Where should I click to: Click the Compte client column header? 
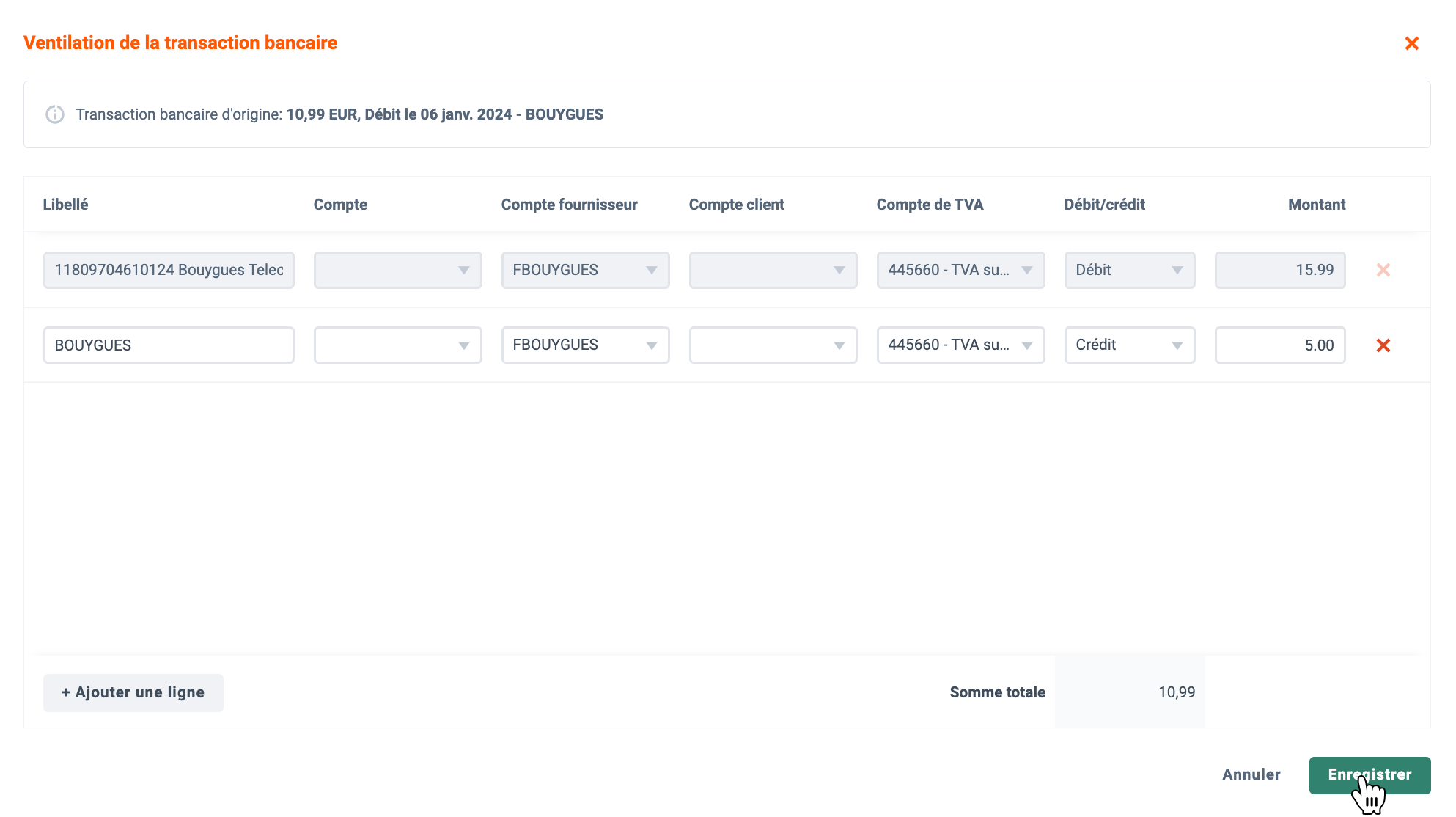click(736, 205)
